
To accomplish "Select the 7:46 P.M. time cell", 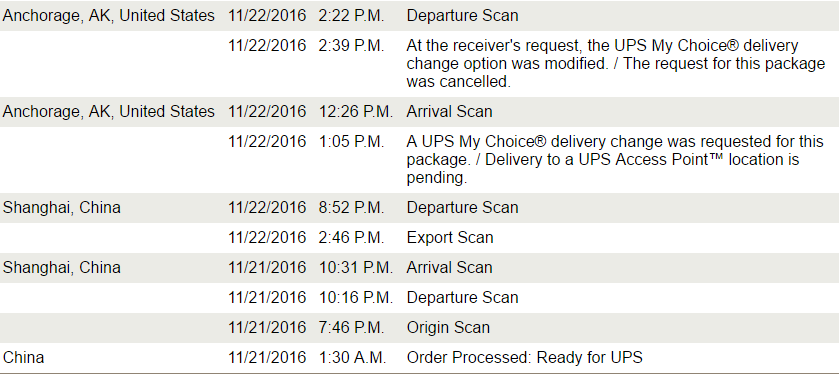I will tap(352, 328).
